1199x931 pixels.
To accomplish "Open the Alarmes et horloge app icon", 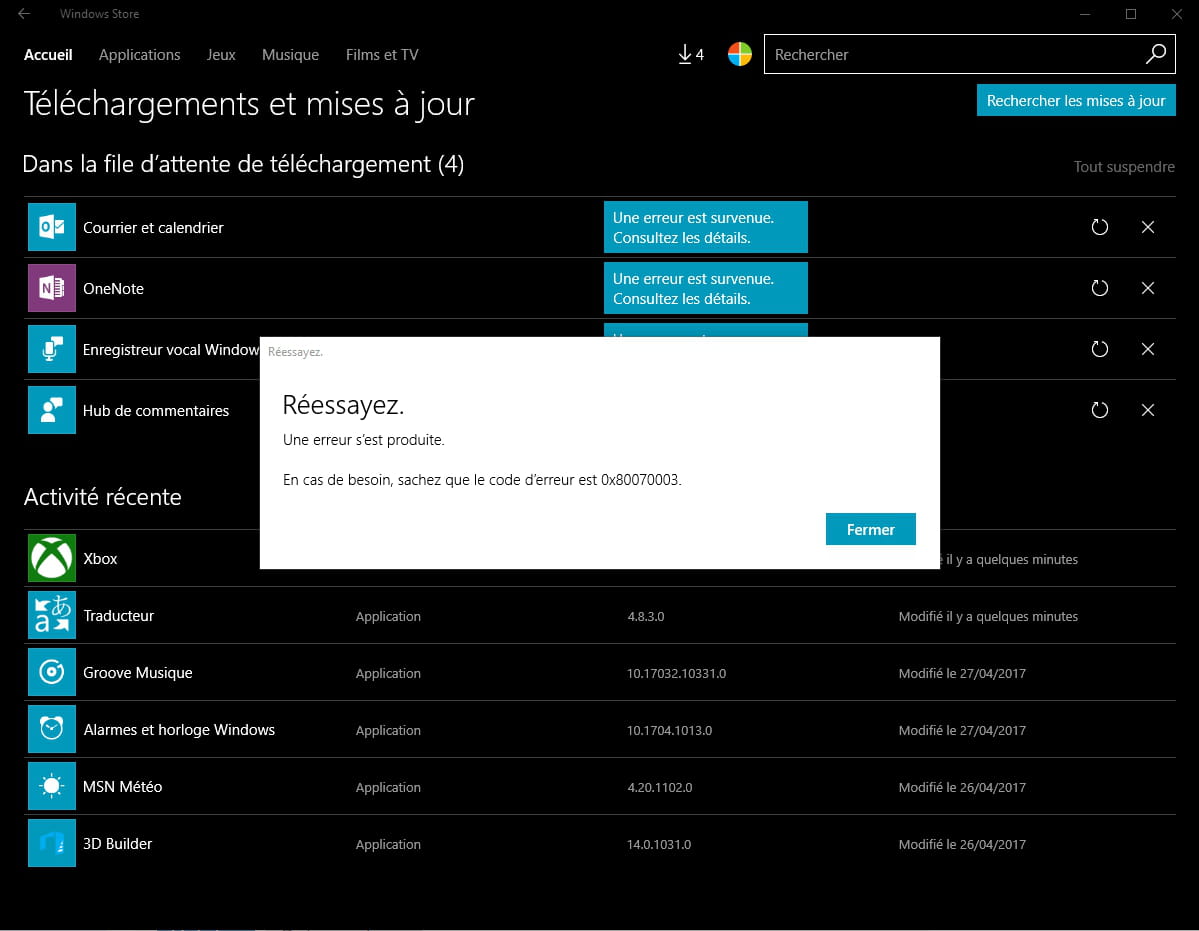I will coord(52,729).
